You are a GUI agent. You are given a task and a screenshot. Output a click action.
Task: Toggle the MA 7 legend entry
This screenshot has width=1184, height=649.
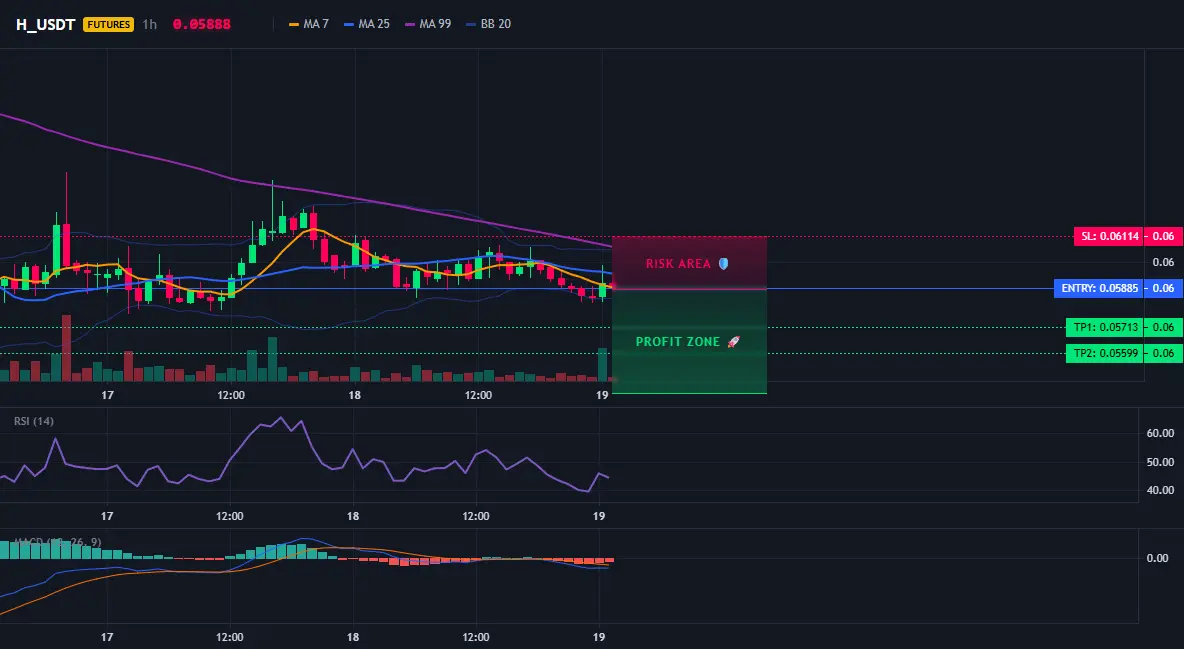point(309,24)
